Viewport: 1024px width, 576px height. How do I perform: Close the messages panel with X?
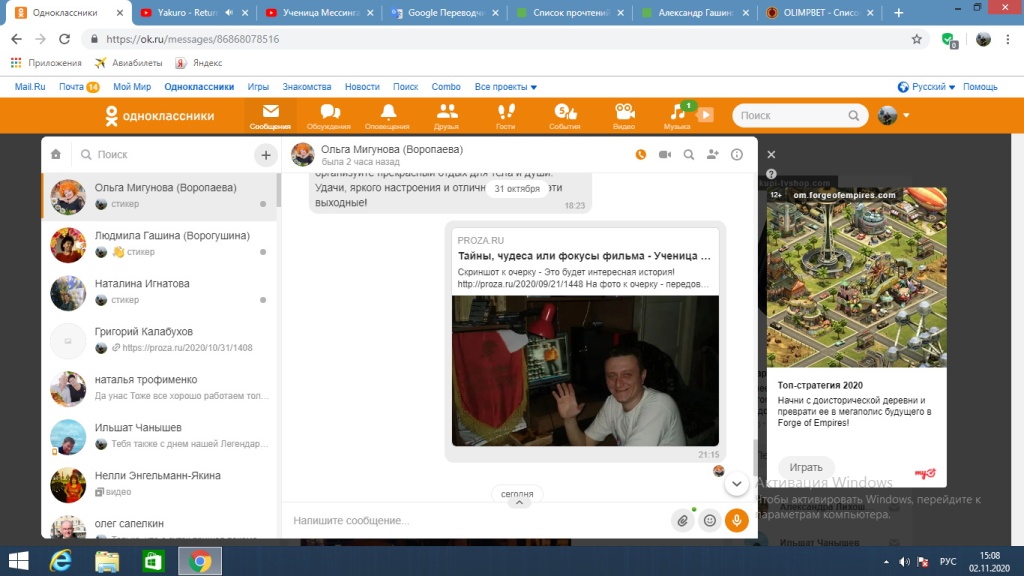(771, 155)
